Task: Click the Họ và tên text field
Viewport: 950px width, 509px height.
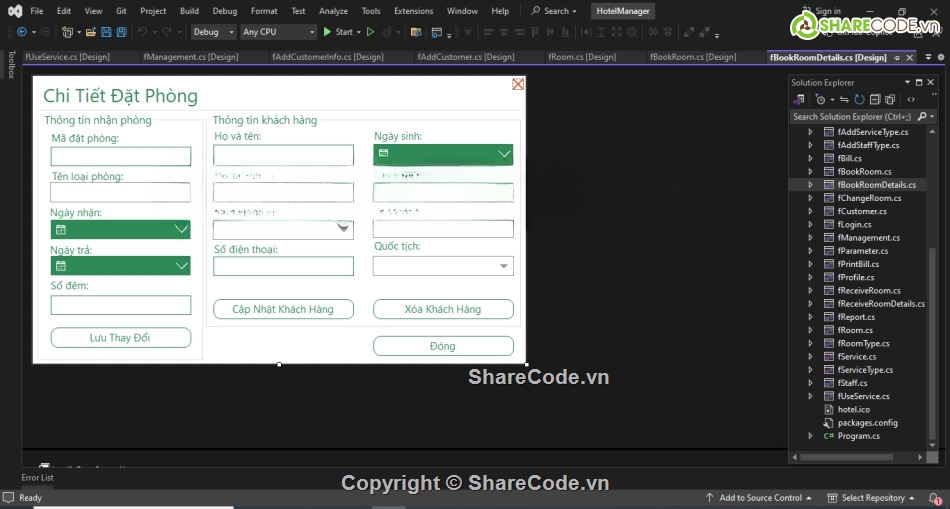Action: [283, 155]
